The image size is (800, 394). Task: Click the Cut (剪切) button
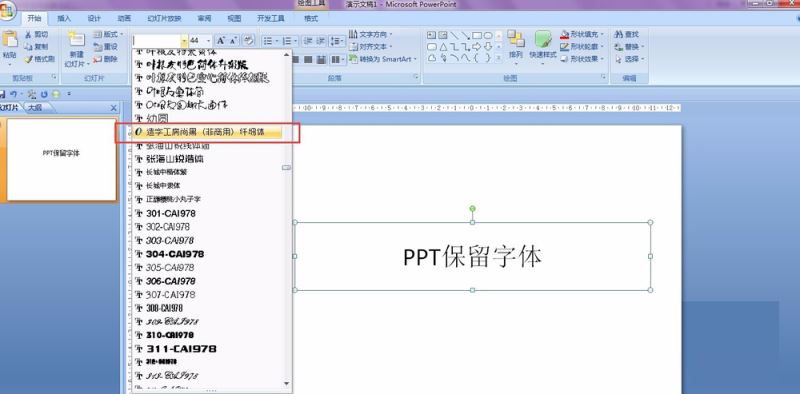coord(36,34)
